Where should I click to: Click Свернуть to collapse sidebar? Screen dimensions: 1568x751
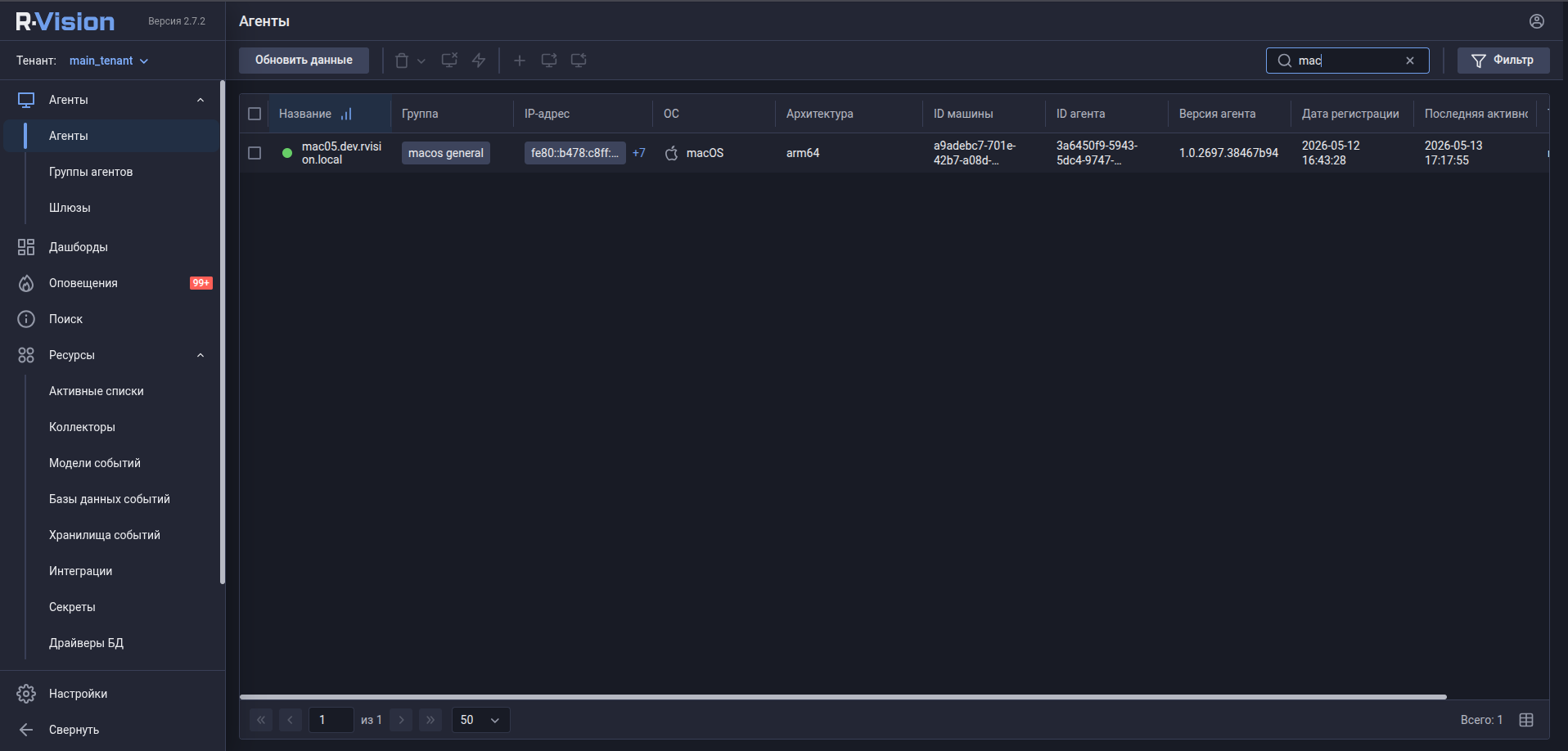point(74,730)
